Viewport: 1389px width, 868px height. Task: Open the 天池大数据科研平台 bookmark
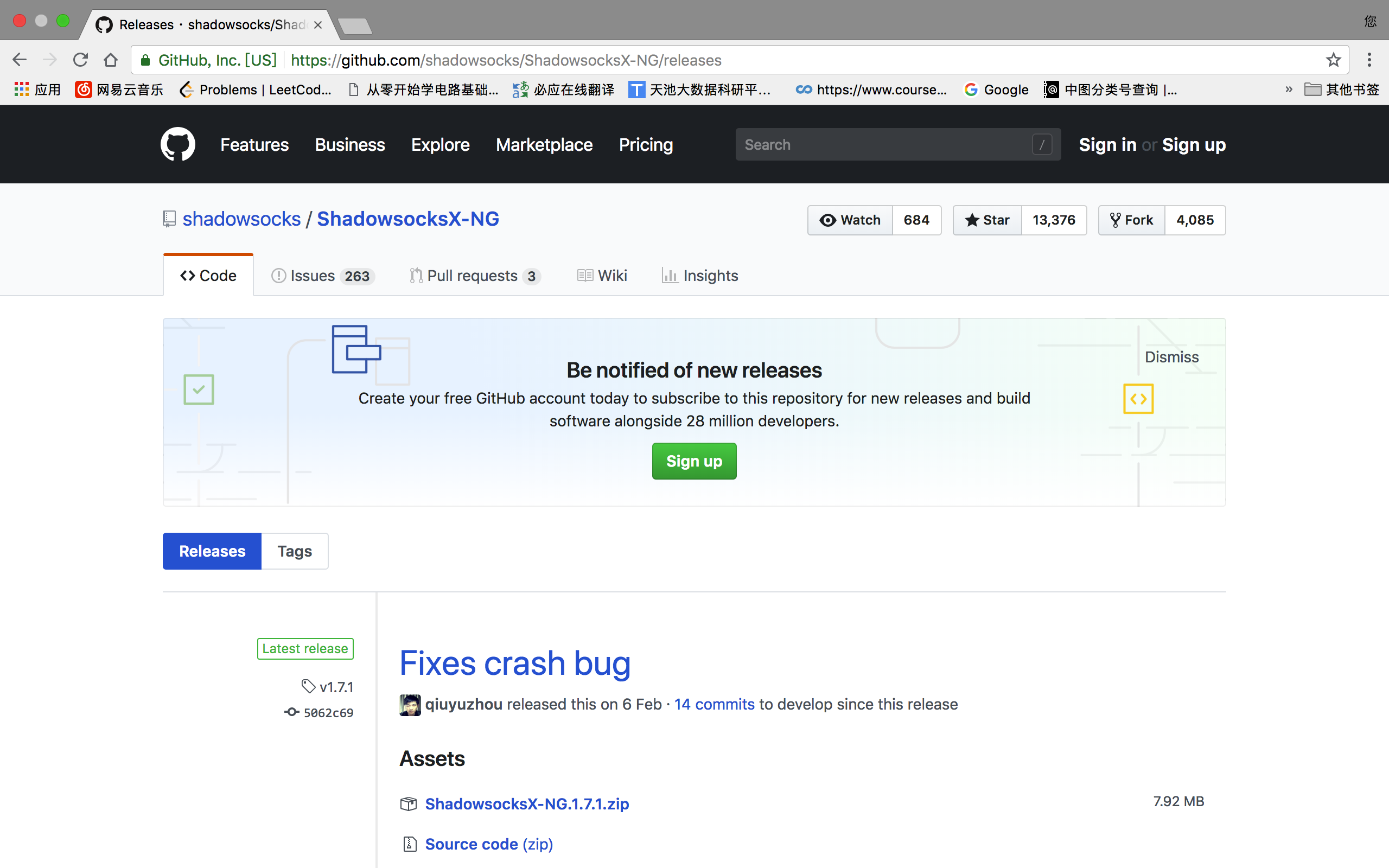point(699,90)
